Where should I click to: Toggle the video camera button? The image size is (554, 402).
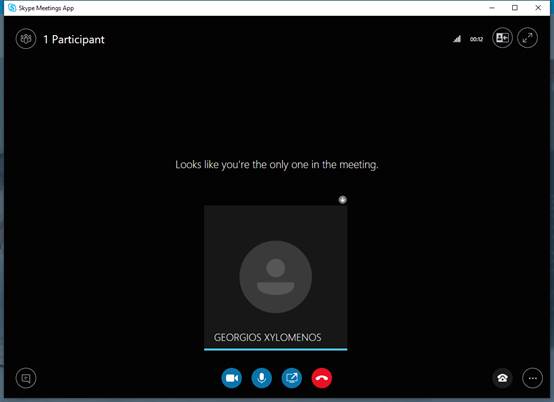231,378
